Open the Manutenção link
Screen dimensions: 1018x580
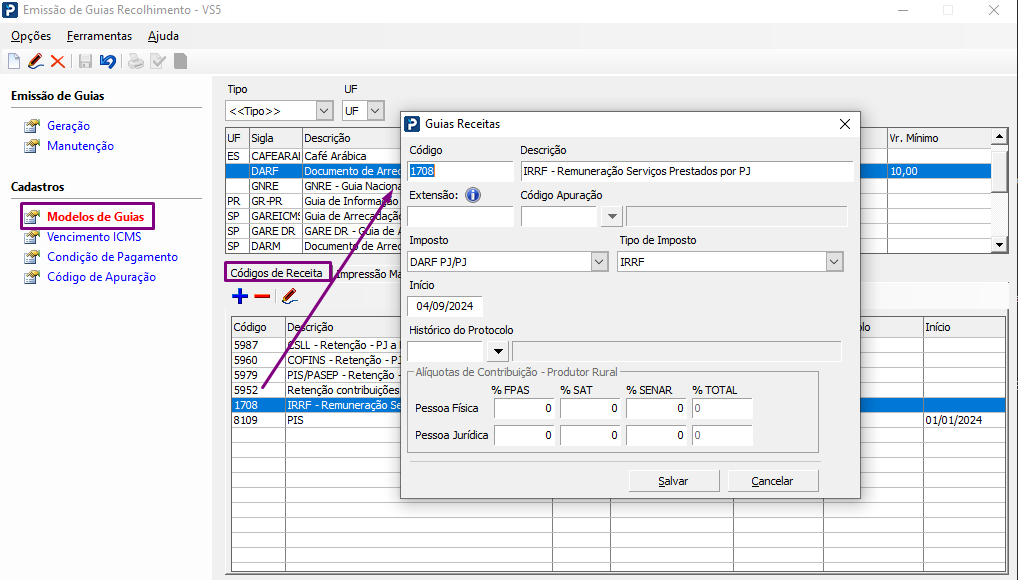81,146
